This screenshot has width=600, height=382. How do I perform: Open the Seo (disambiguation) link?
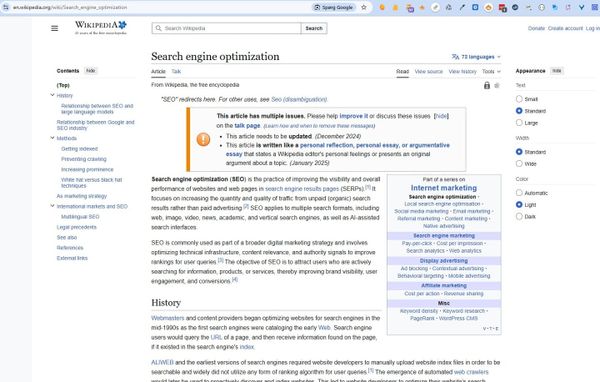point(299,100)
